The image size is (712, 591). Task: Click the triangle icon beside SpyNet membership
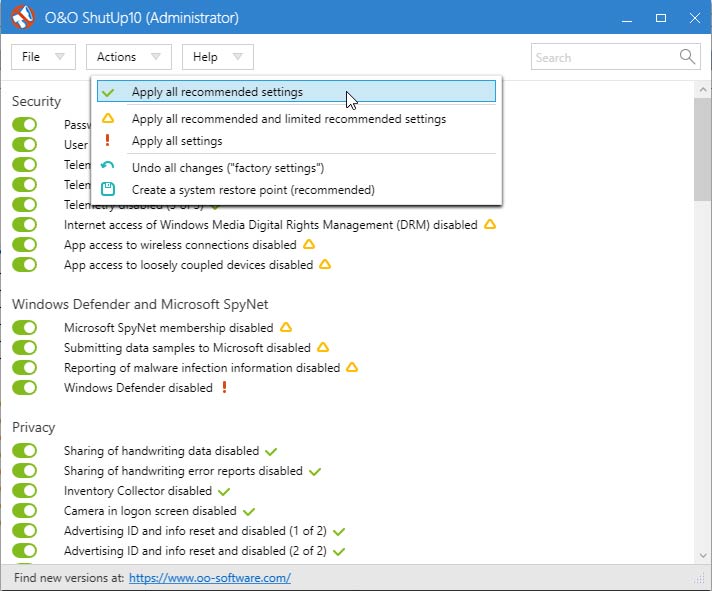pos(286,327)
